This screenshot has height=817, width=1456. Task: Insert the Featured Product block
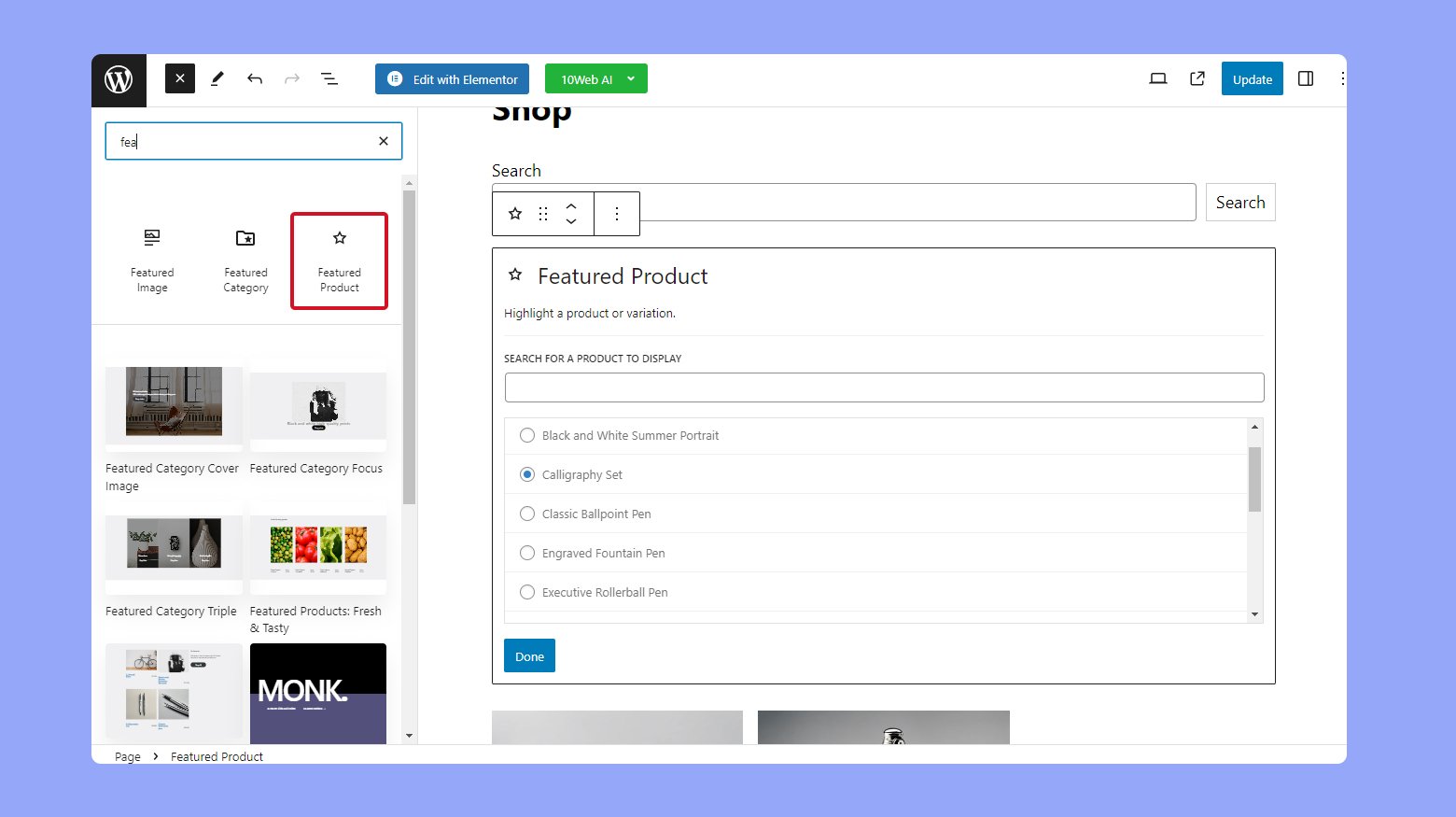[339, 261]
